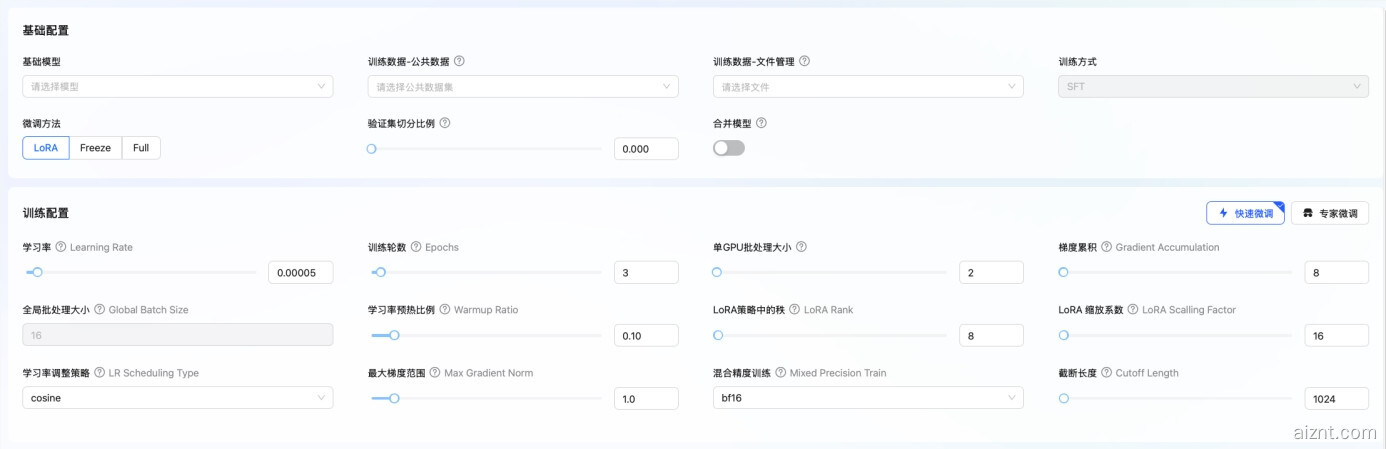Click help icon beside 训练数据-文件管理
Image resolution: width=1386 pixels, height=449 pixels.
pos(805,61)
